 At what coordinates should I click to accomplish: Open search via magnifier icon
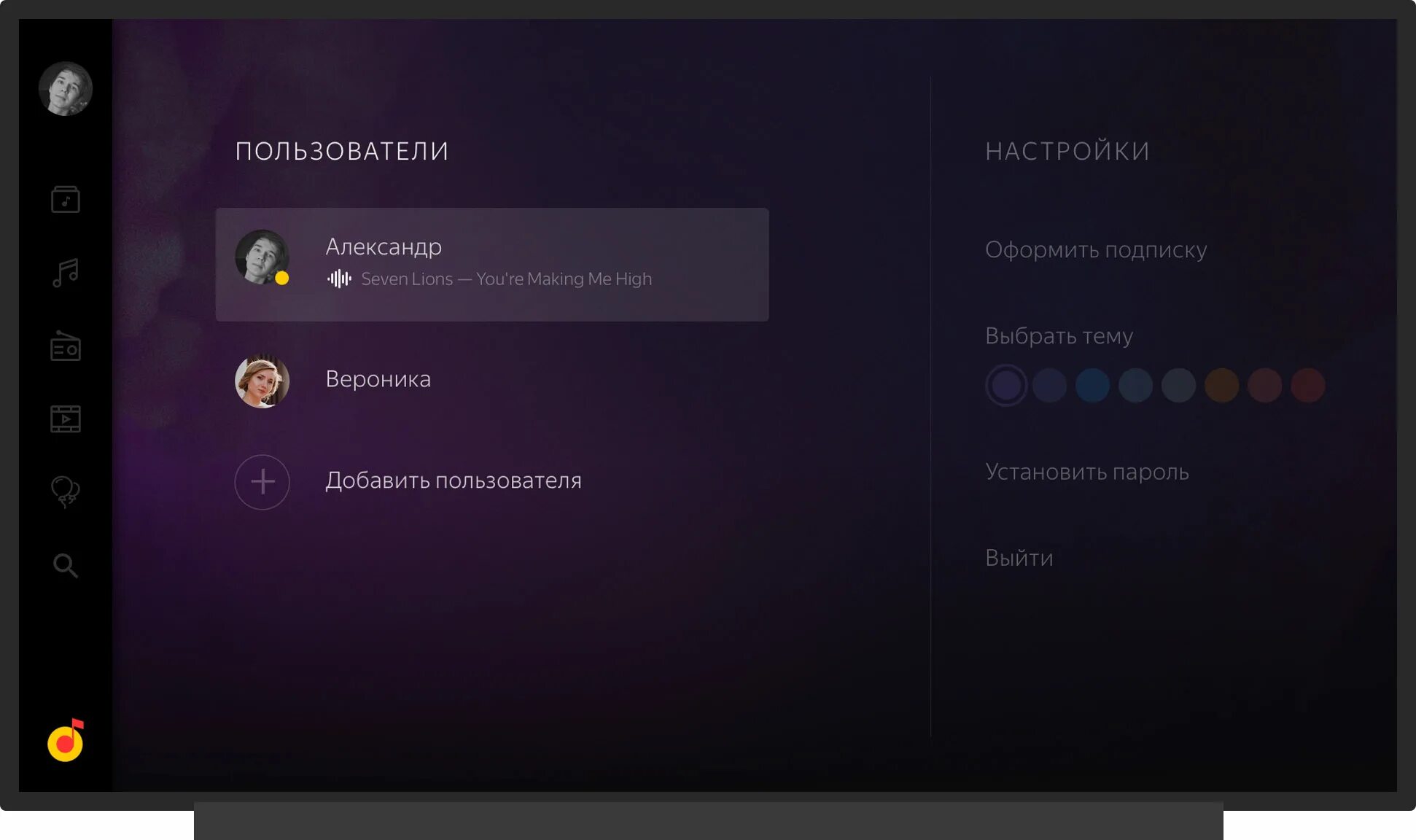click(x=66, y=565)
